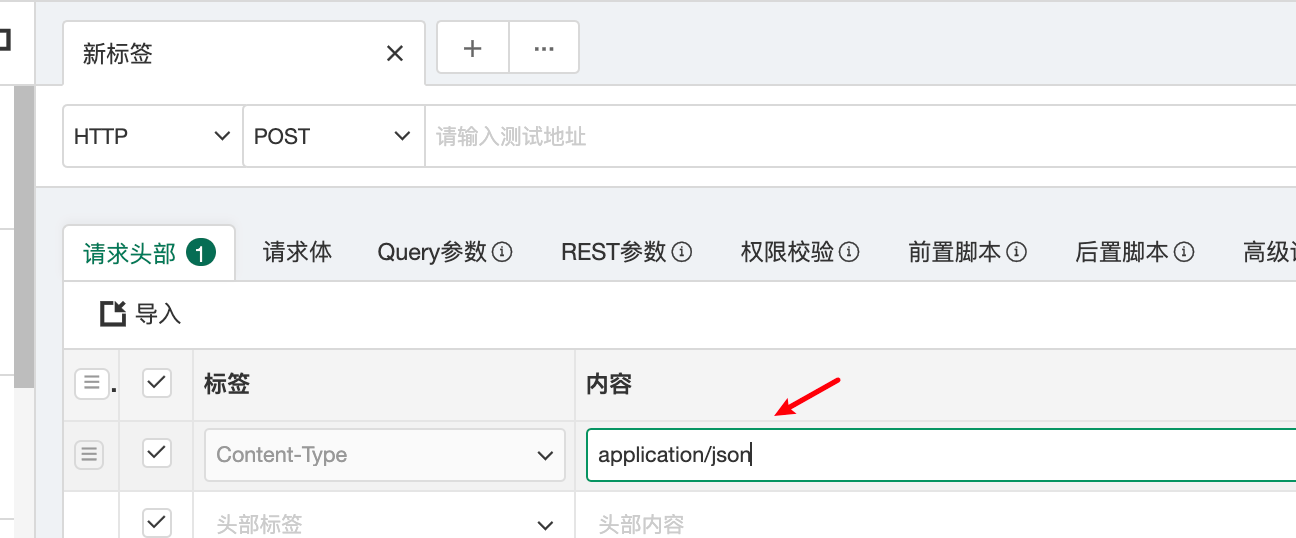
Task: Click info icon next to Query参数
Action: coord(502,252)
